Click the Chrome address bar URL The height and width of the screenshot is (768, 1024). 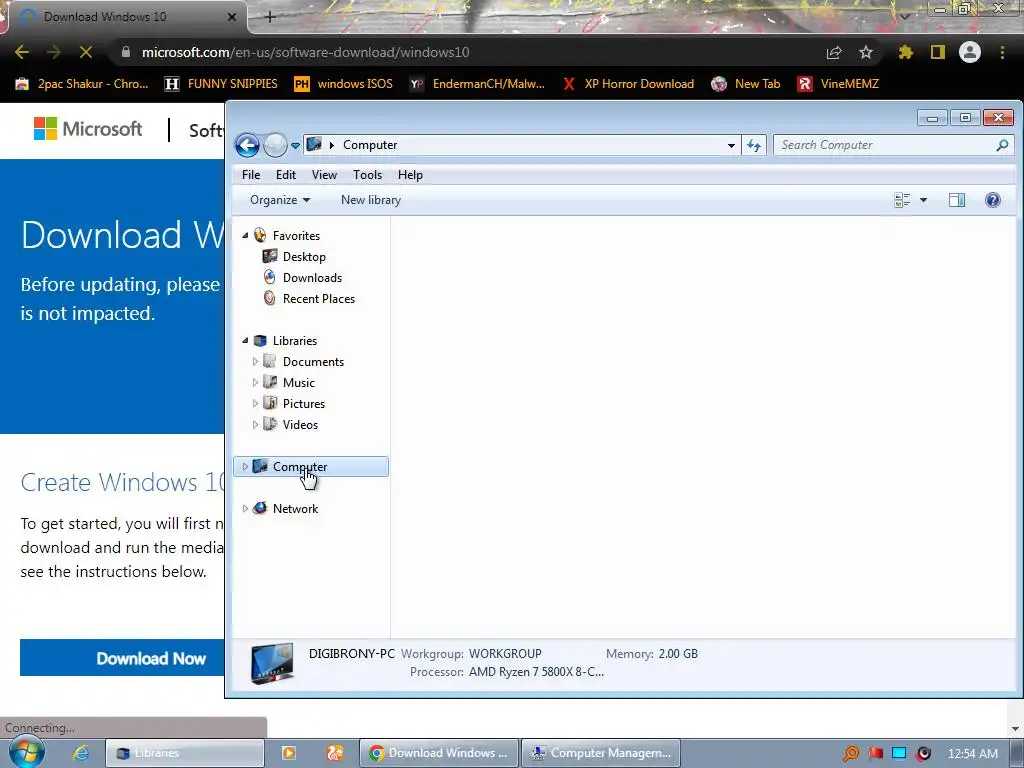click(306, 52)
